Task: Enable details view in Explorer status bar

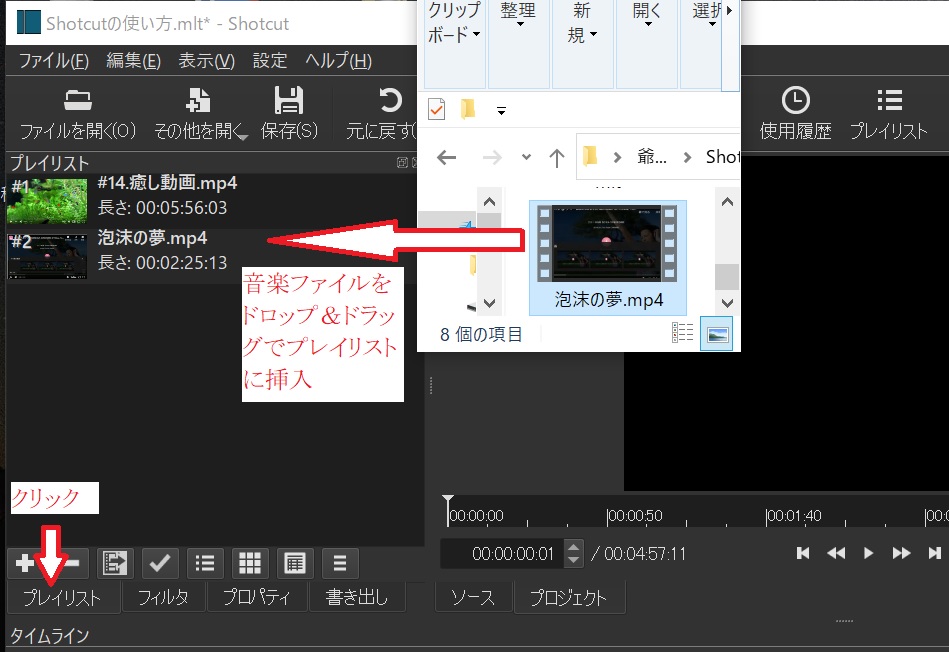Action: 683,332
